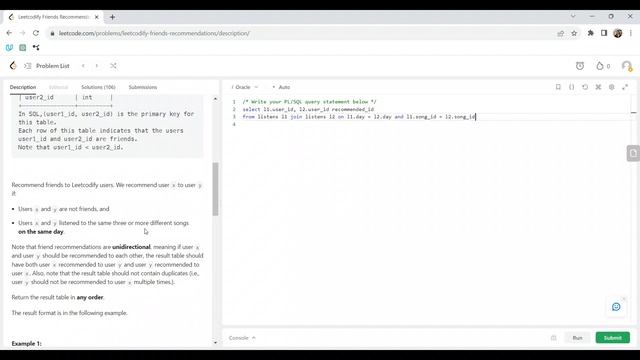
Task: Click the third bookmark icon in bookmarks bar
Action: click(36, 48)
